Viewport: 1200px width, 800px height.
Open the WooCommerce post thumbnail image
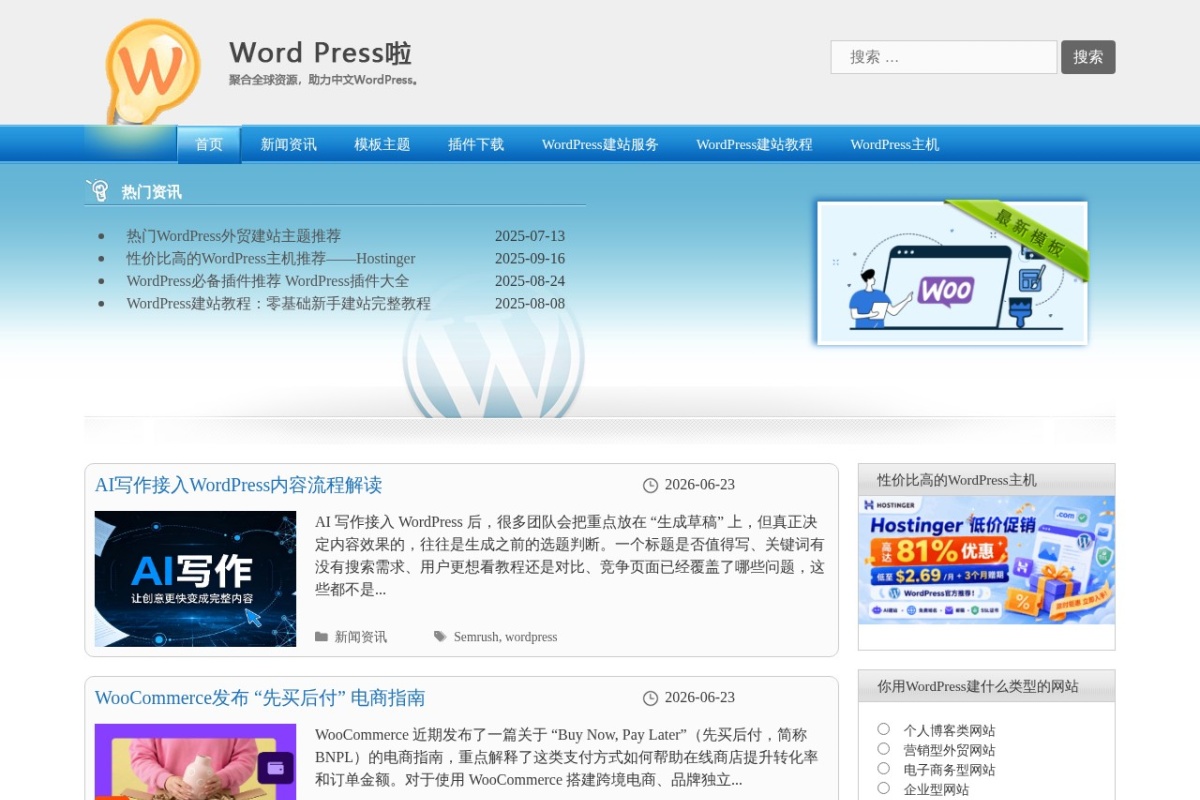tap(196, 762)
